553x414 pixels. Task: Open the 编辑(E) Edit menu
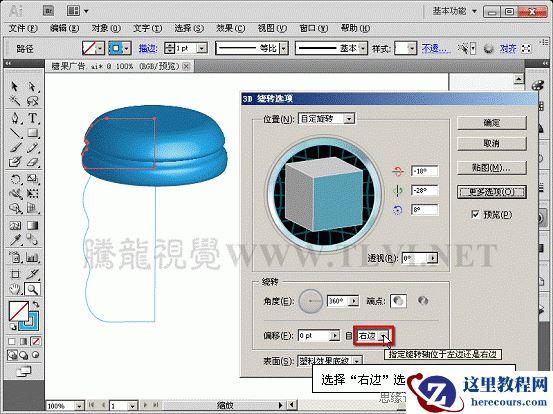click(x=64, y=28)
